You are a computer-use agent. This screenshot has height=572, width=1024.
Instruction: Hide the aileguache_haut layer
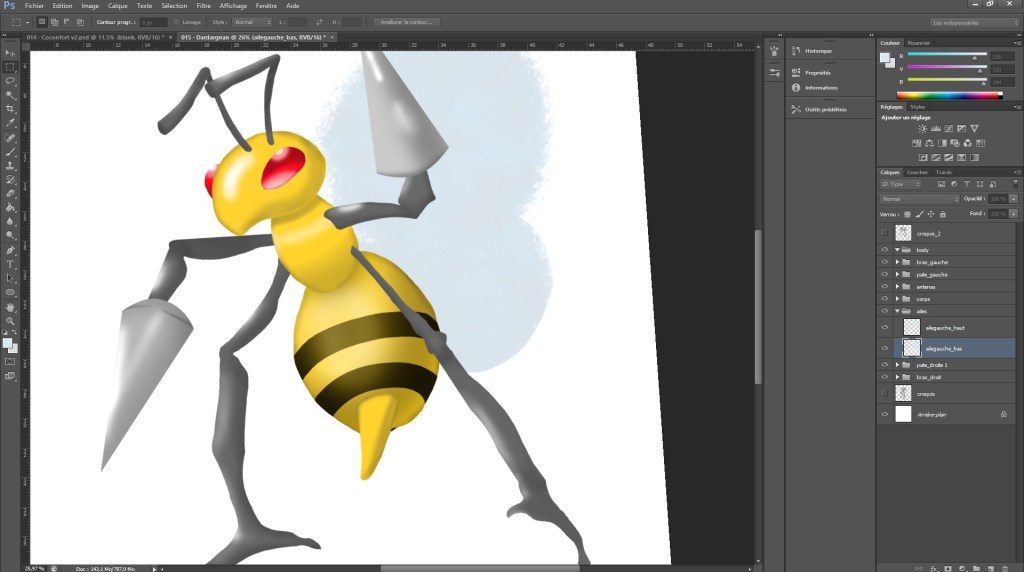[x=884, y=327]
